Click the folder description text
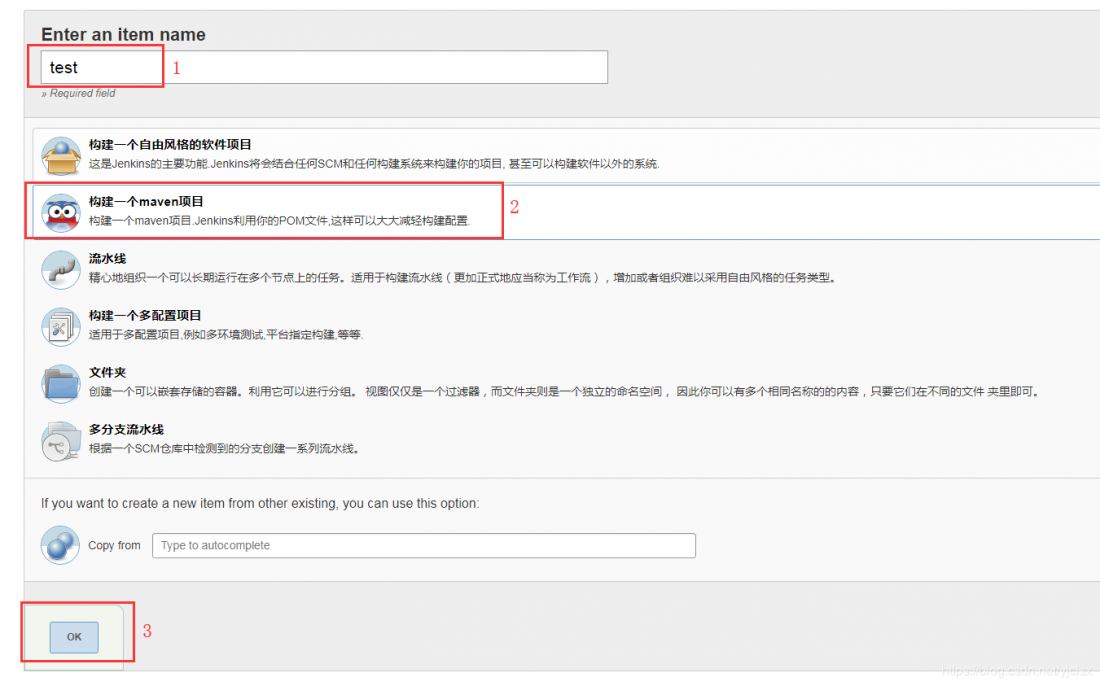This screenshot has width=1100, height=686. tap(563, 391)
